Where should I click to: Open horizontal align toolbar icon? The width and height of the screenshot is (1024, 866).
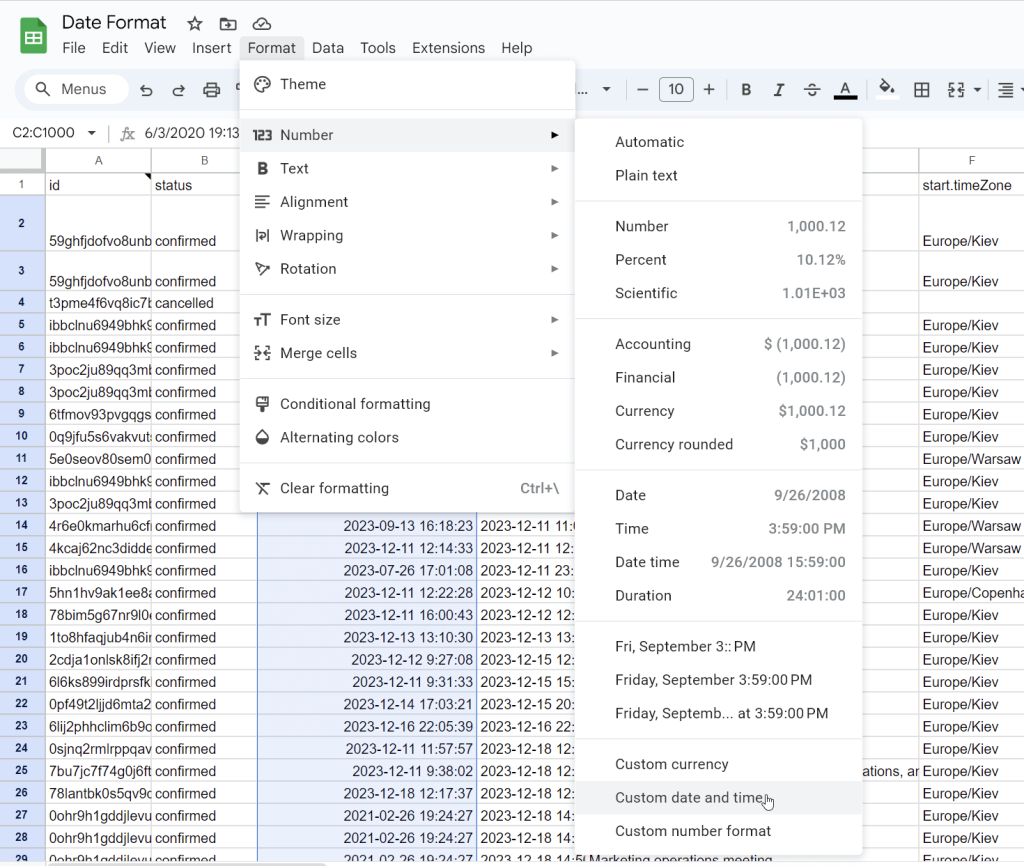(1006, 89)
